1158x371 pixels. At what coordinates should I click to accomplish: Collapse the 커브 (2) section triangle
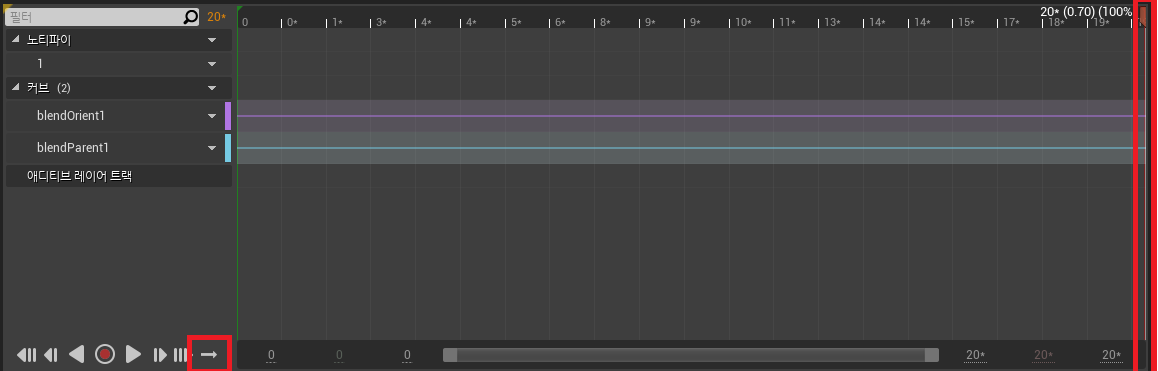click(x=16, y=88)
